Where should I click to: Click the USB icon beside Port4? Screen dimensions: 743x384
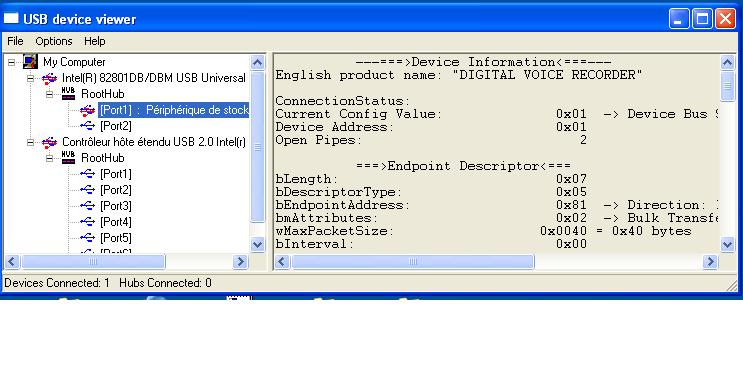(87, 222)
